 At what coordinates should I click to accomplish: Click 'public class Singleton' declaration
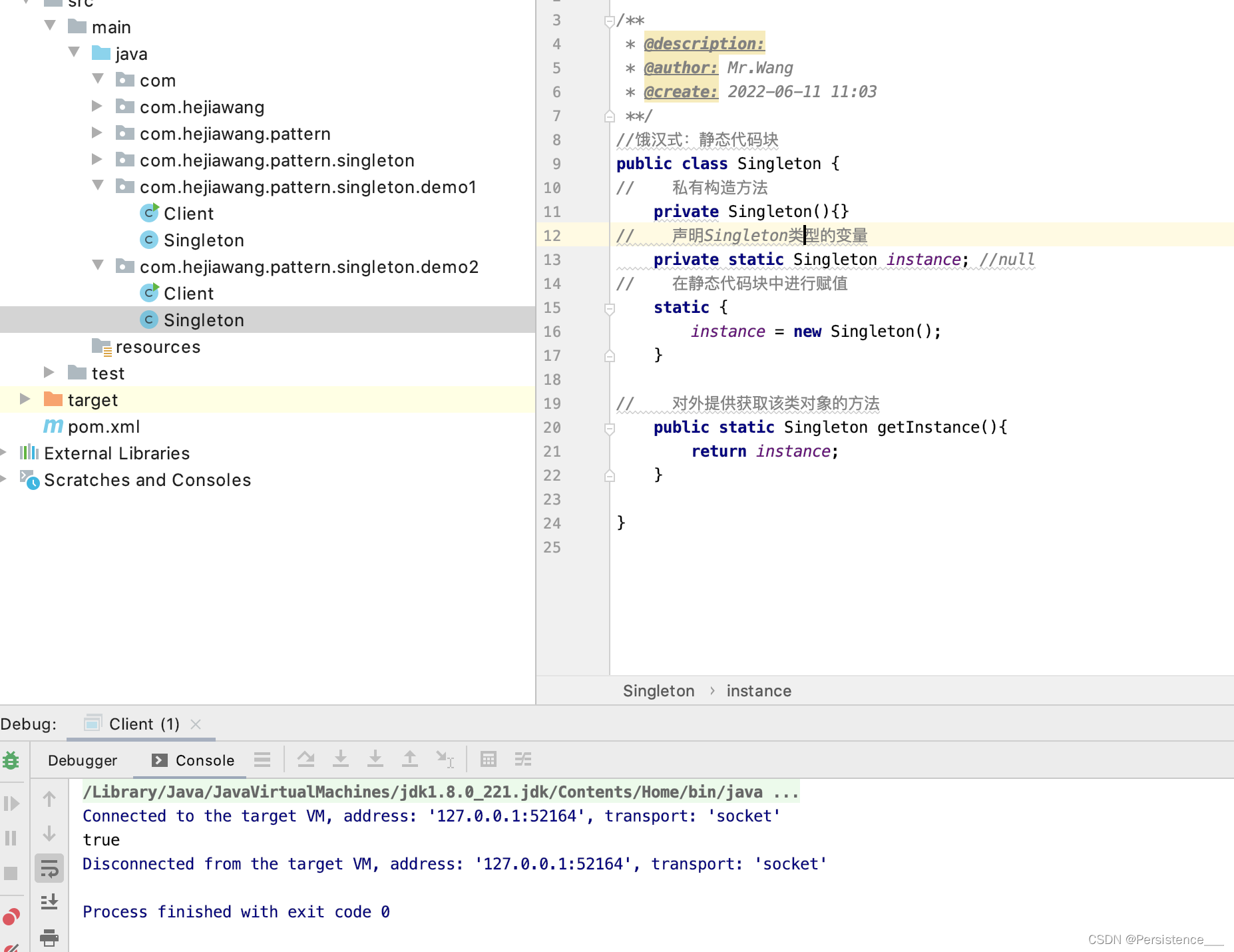click(x=718, y=164)
